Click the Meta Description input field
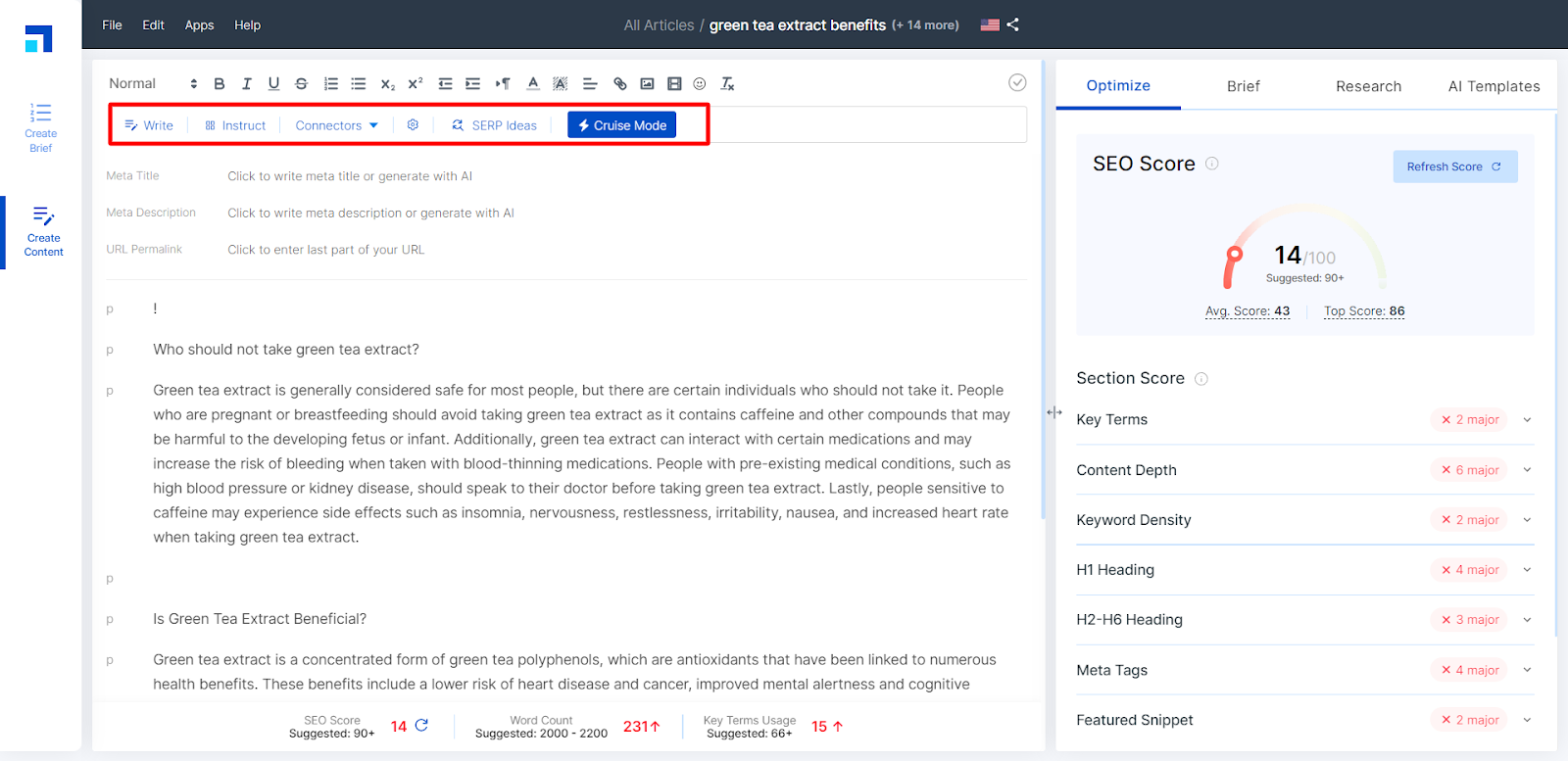Image resolution: width=1568 pixels, height=761 pixels. 370,213
